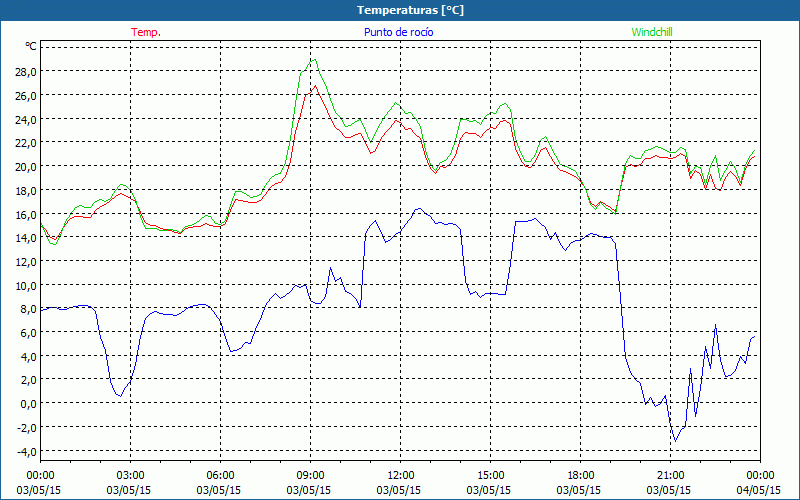
Task: Click the "06:00" time label on x-axis
Action: (220, 476)
